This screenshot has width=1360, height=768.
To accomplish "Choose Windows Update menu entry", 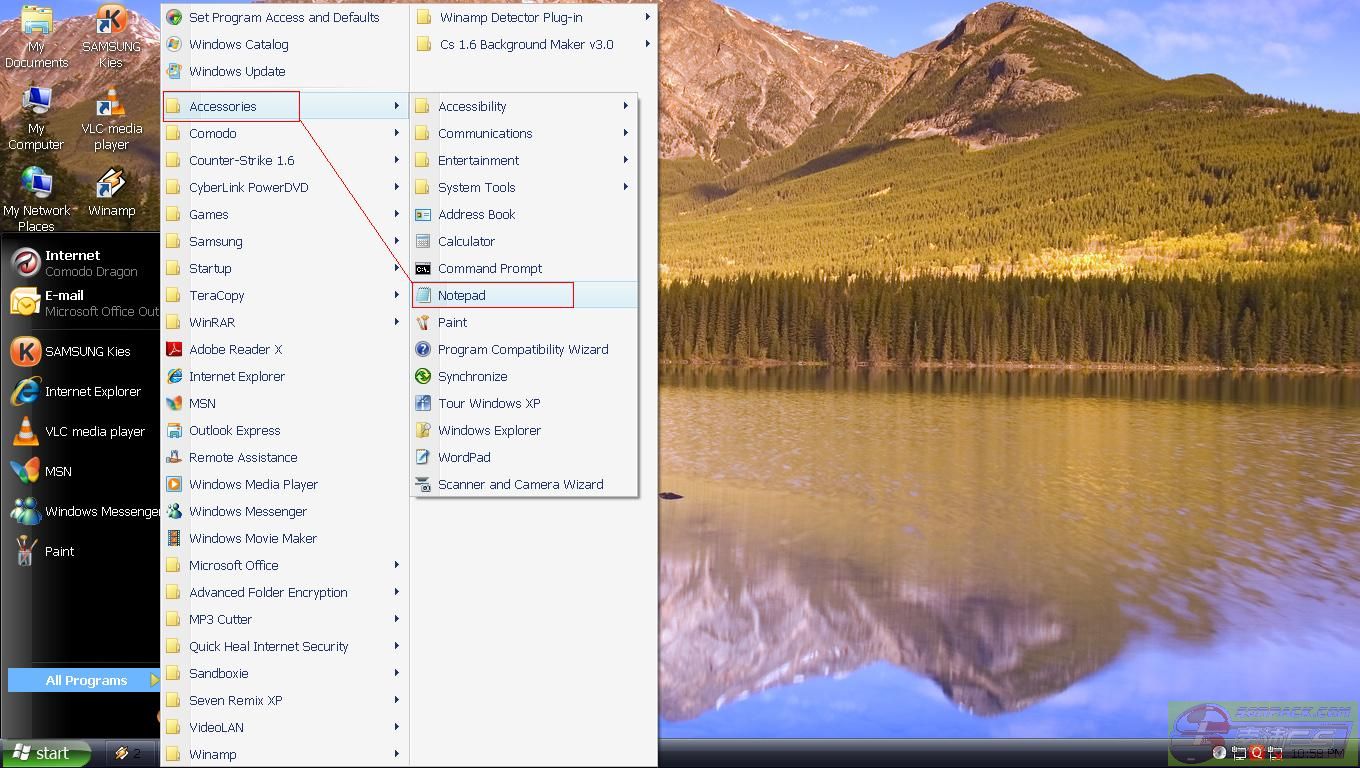I will point(237,71).
